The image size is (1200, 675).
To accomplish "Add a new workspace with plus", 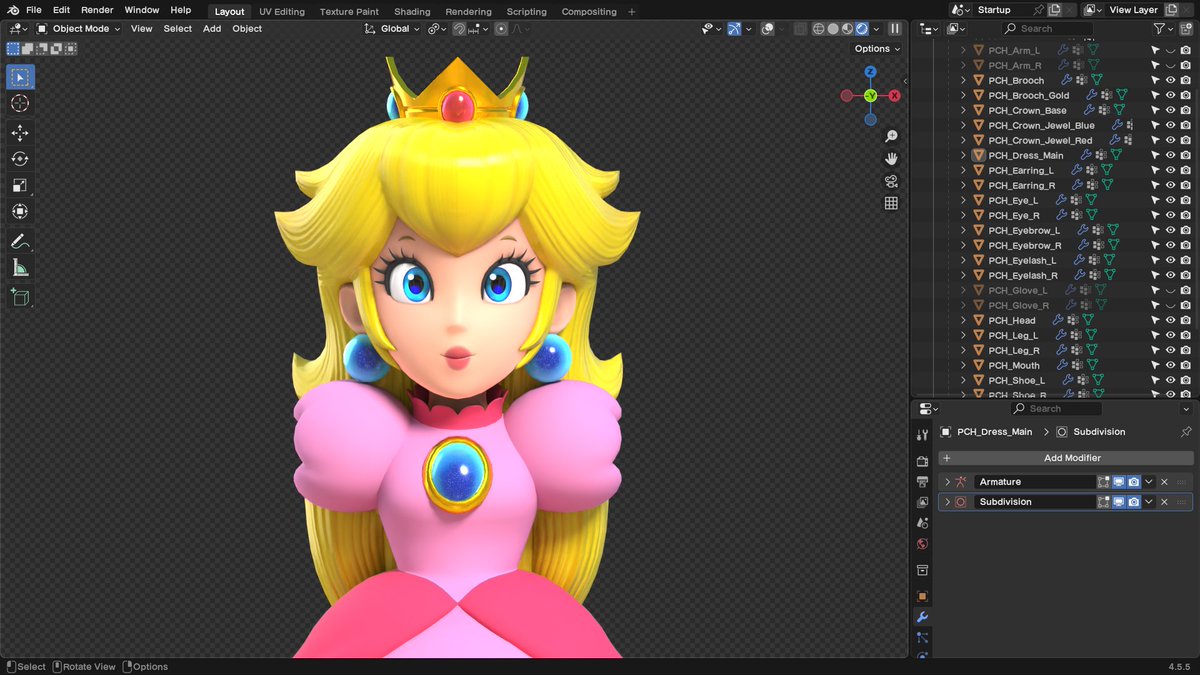I will coord(631,12).
